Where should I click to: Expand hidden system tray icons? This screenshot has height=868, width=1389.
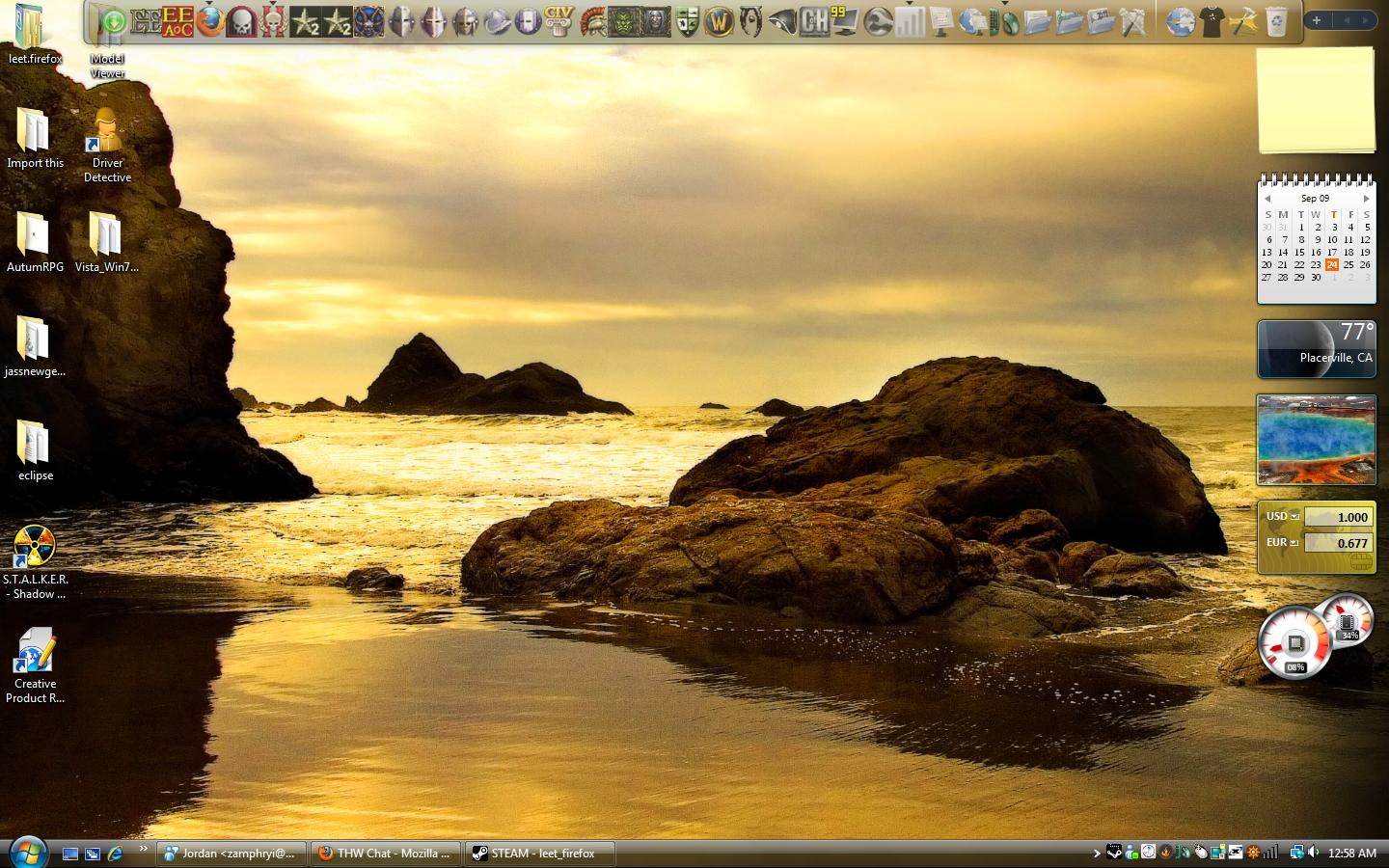click(x=1097, y=853)
